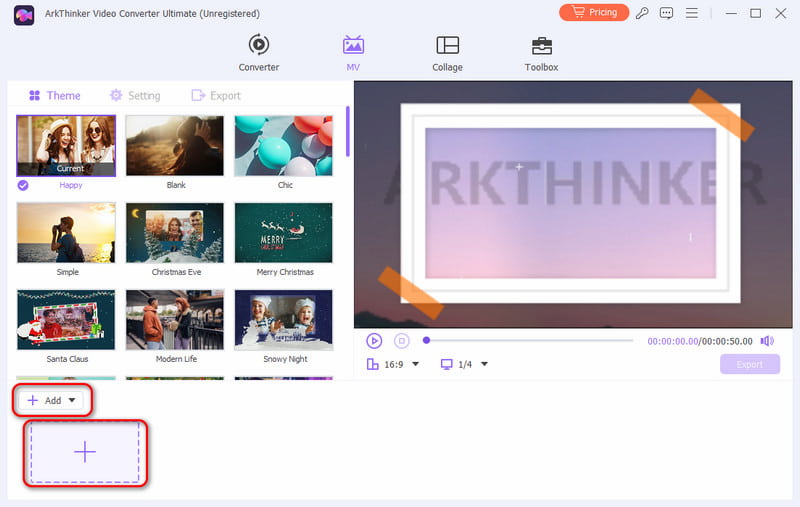The height and width of the screenshot is (507, 800).
Task: Choose the Santa Claus theme thumbnail
Action: coord(66,320)
